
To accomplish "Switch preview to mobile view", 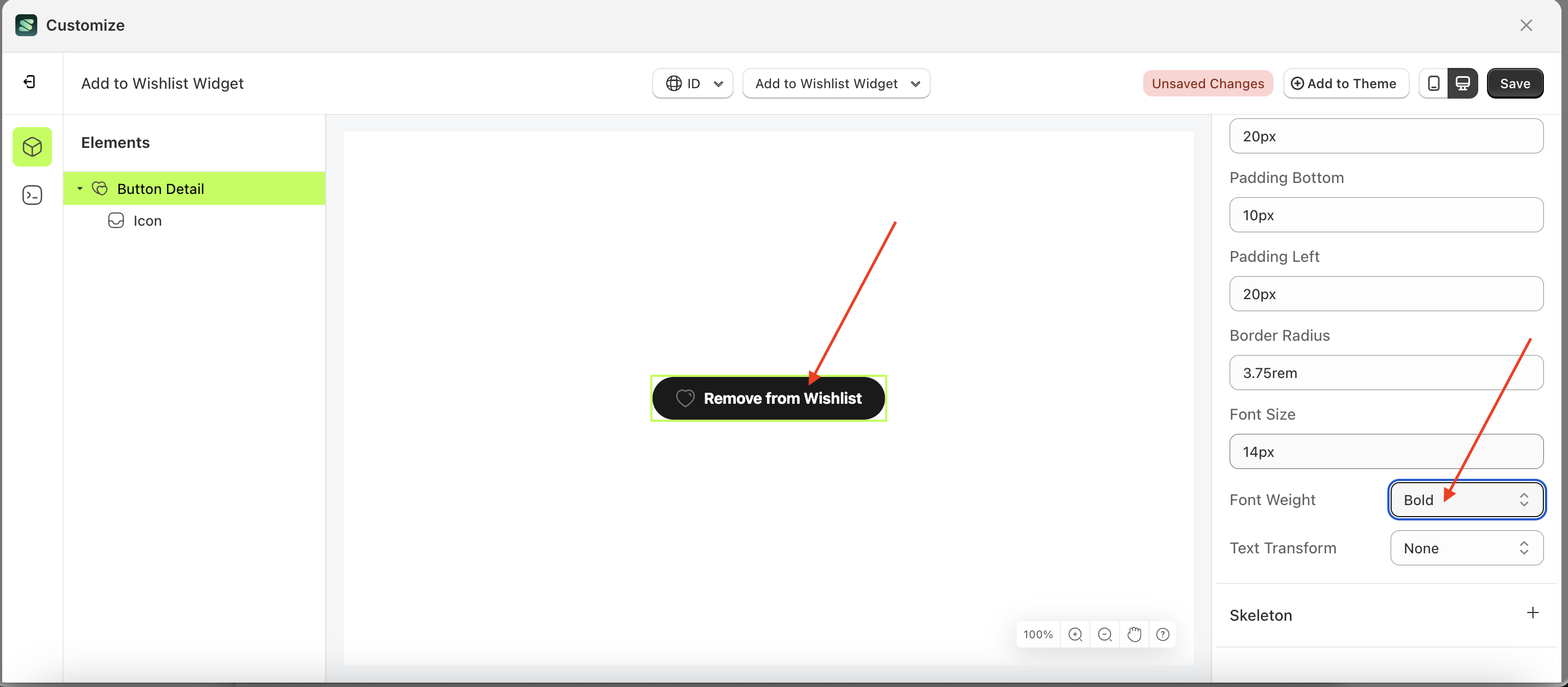I will point(1434,83).
